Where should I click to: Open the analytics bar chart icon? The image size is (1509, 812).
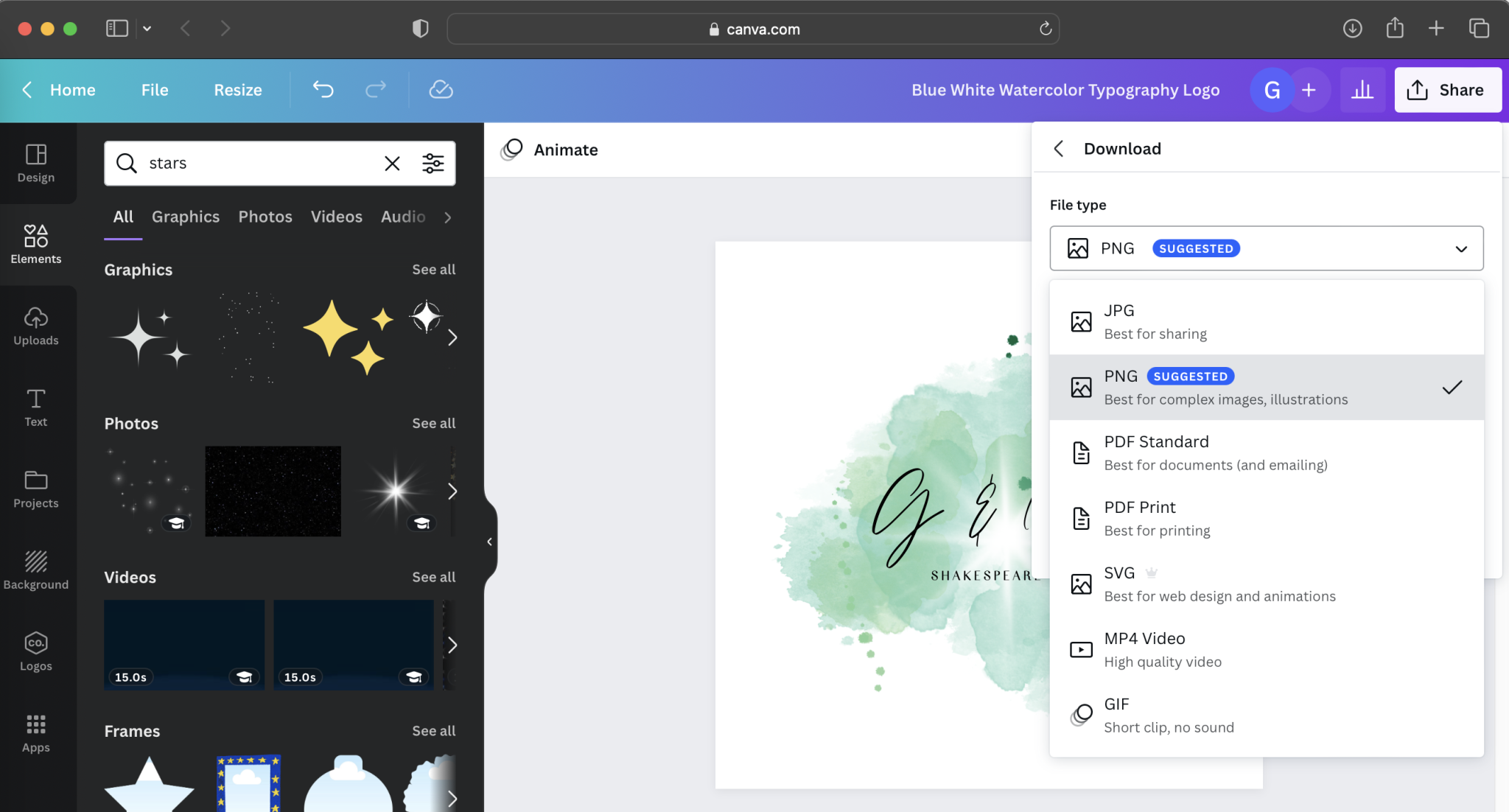pyautogui.click(x=1362, y=90)
